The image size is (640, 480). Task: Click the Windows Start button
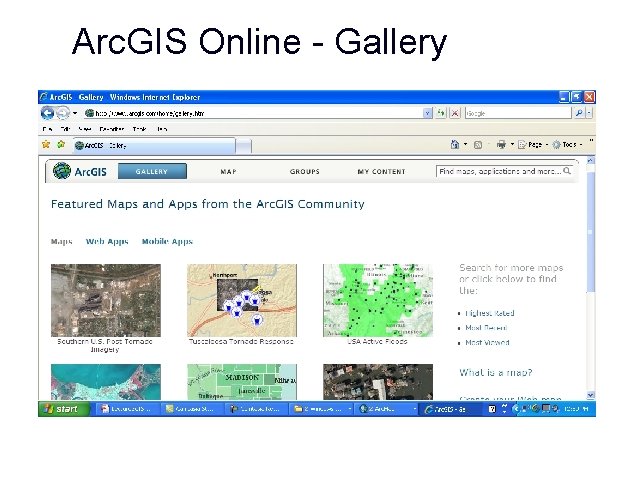coord(64,409)
